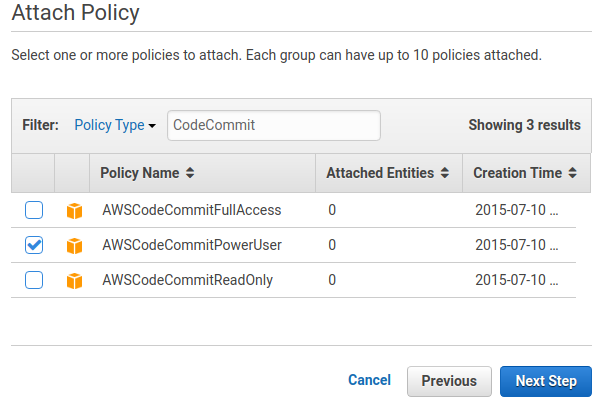The width and height of the screenshot is (607, 405).
Task: Click the Policy Name column header
Action: (x=202, y=173)
